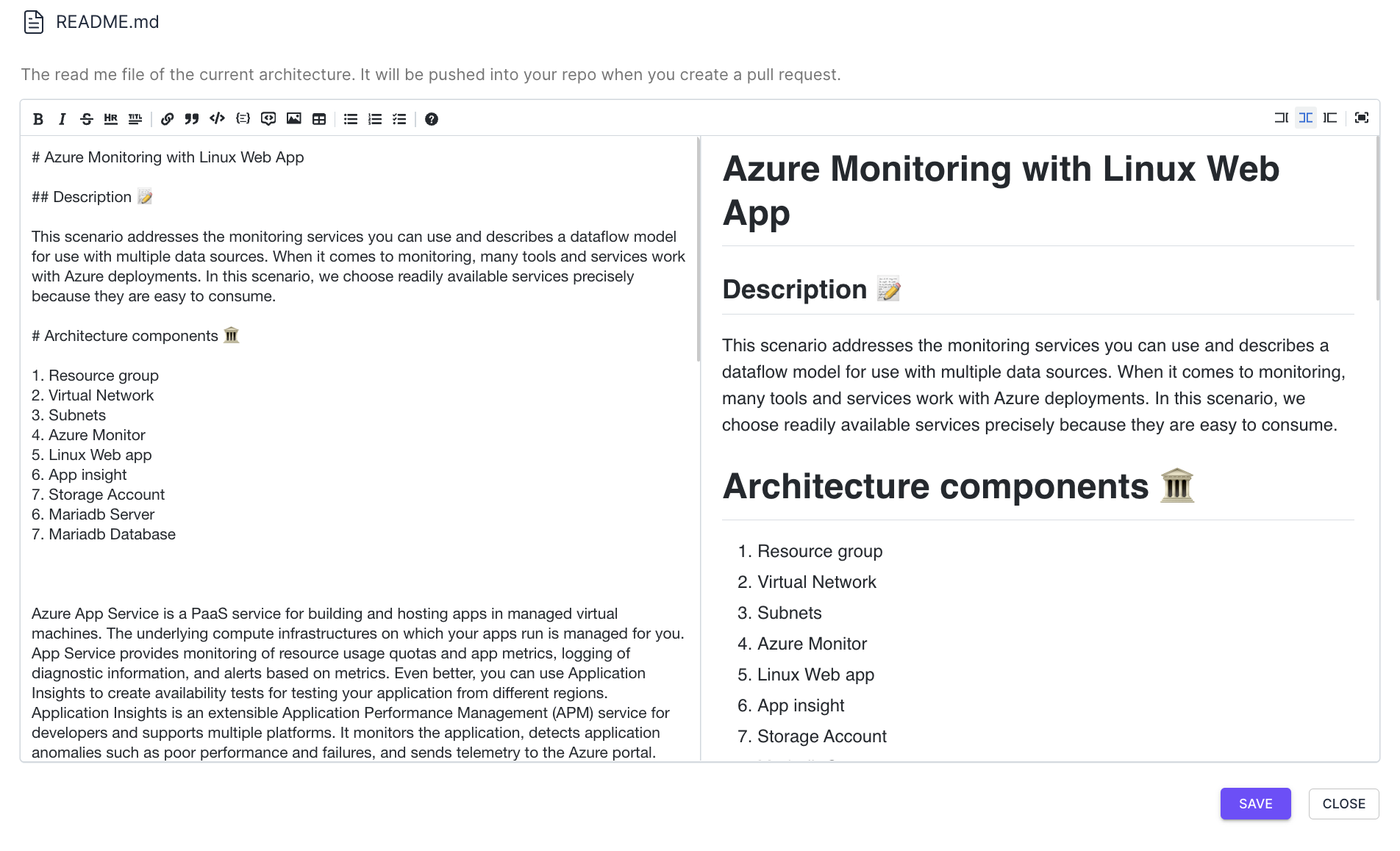Add an ordered numbered list
The height and width of the screenshot is (851, 1400).
(375, 119)
